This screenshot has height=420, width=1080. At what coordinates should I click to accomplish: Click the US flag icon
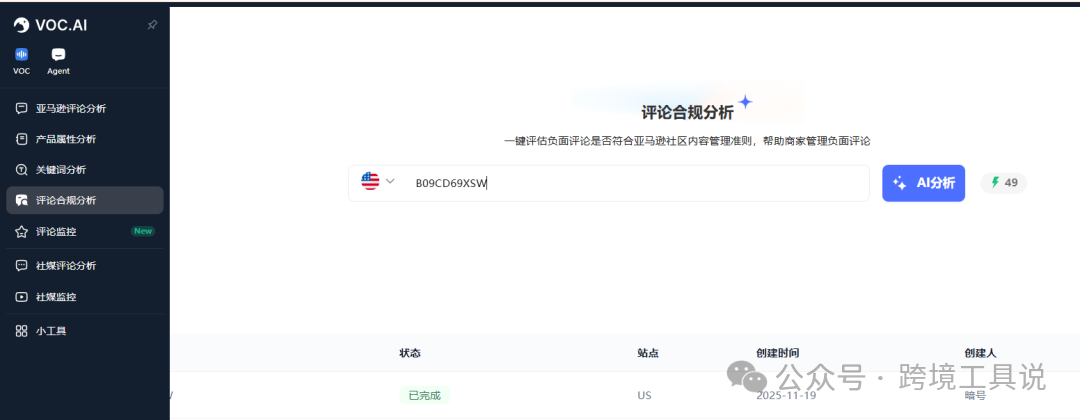coord(370,182)
